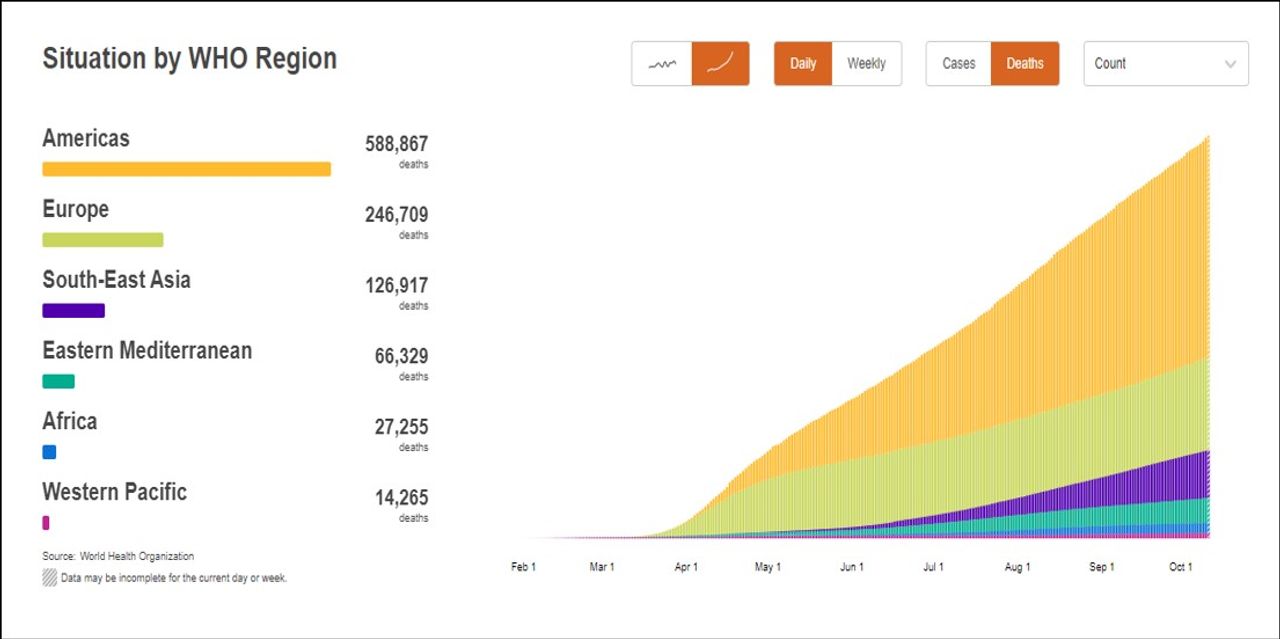Screen dimensions: 1280x639
Task: Click the pink Western Pacific swatch
Action: pyautogui.click(x=46, y=523)
